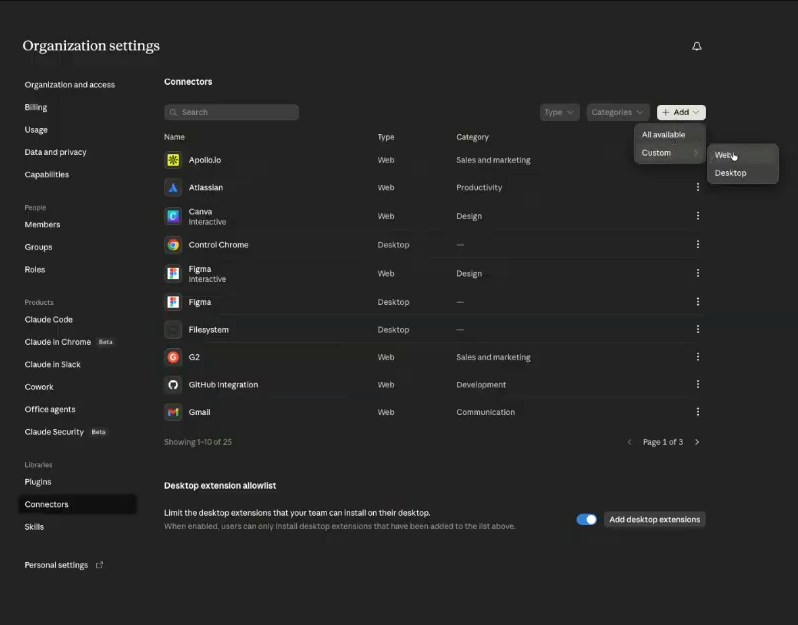
Task: Open the Categories filter dropdown
Action: [617, 112]
